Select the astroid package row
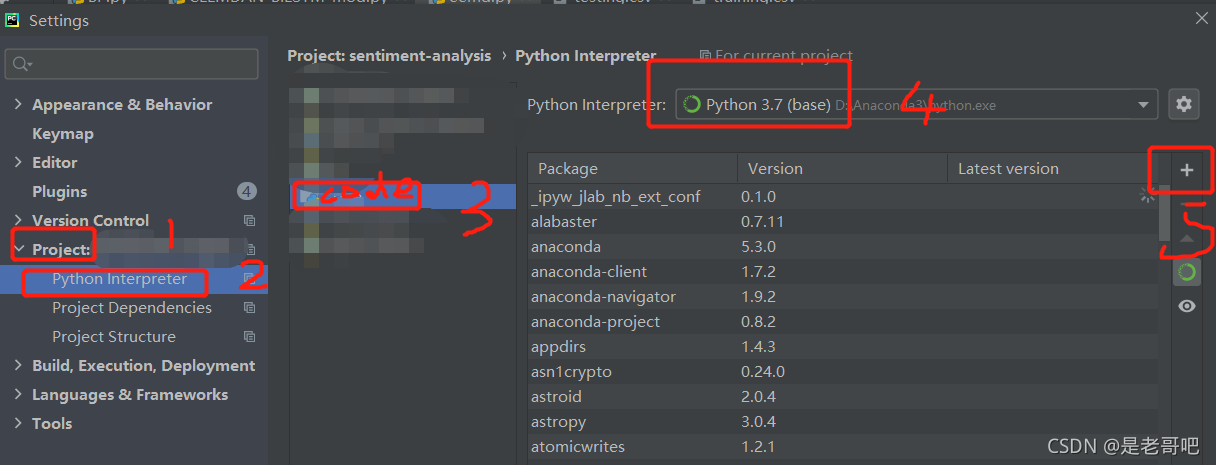This screenshot has width=1216, height=465. coord(843,397)
